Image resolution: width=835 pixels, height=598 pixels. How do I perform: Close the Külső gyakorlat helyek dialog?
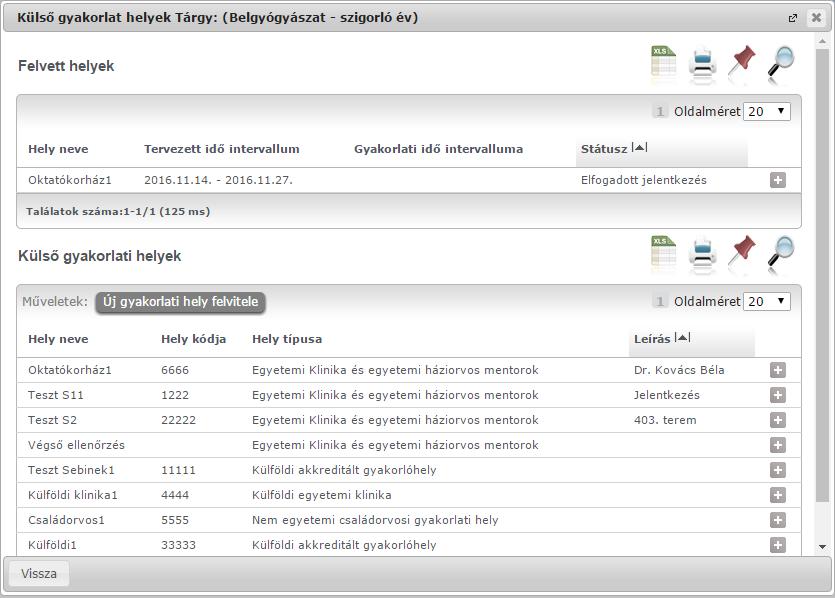[816, 18]
